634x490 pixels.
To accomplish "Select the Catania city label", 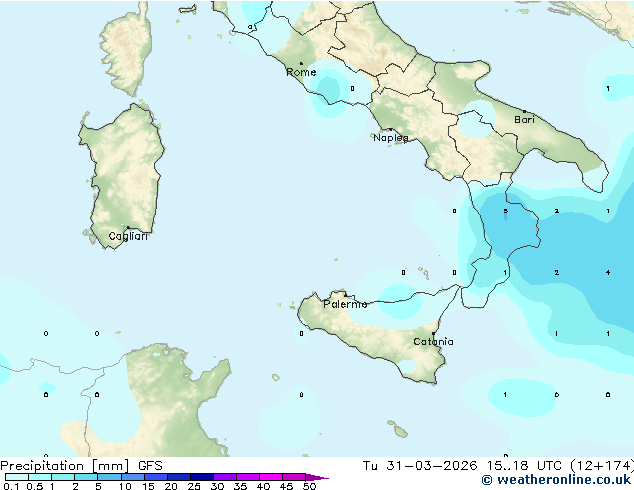I will [x=433, y=342].
